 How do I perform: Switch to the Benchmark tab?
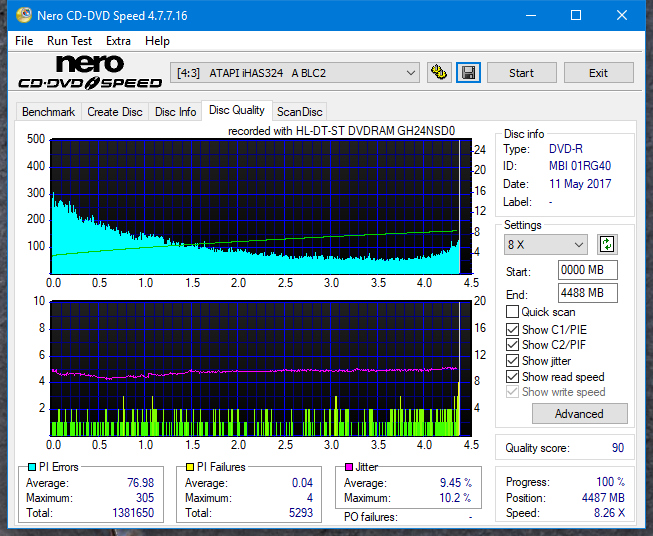pyautogui.click(x=49, y=112)
